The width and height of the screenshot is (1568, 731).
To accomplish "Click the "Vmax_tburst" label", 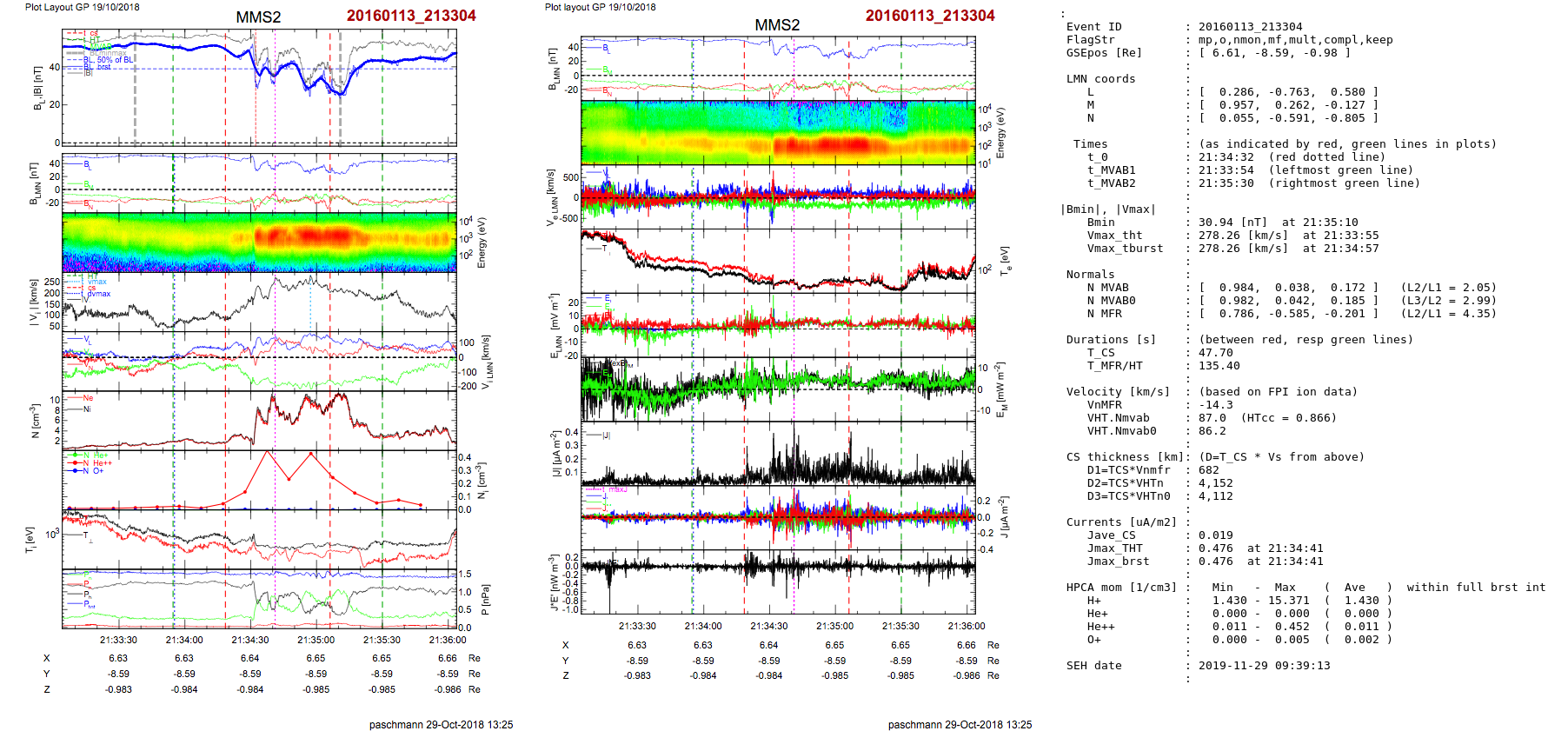I will [x=1125, y=249].
